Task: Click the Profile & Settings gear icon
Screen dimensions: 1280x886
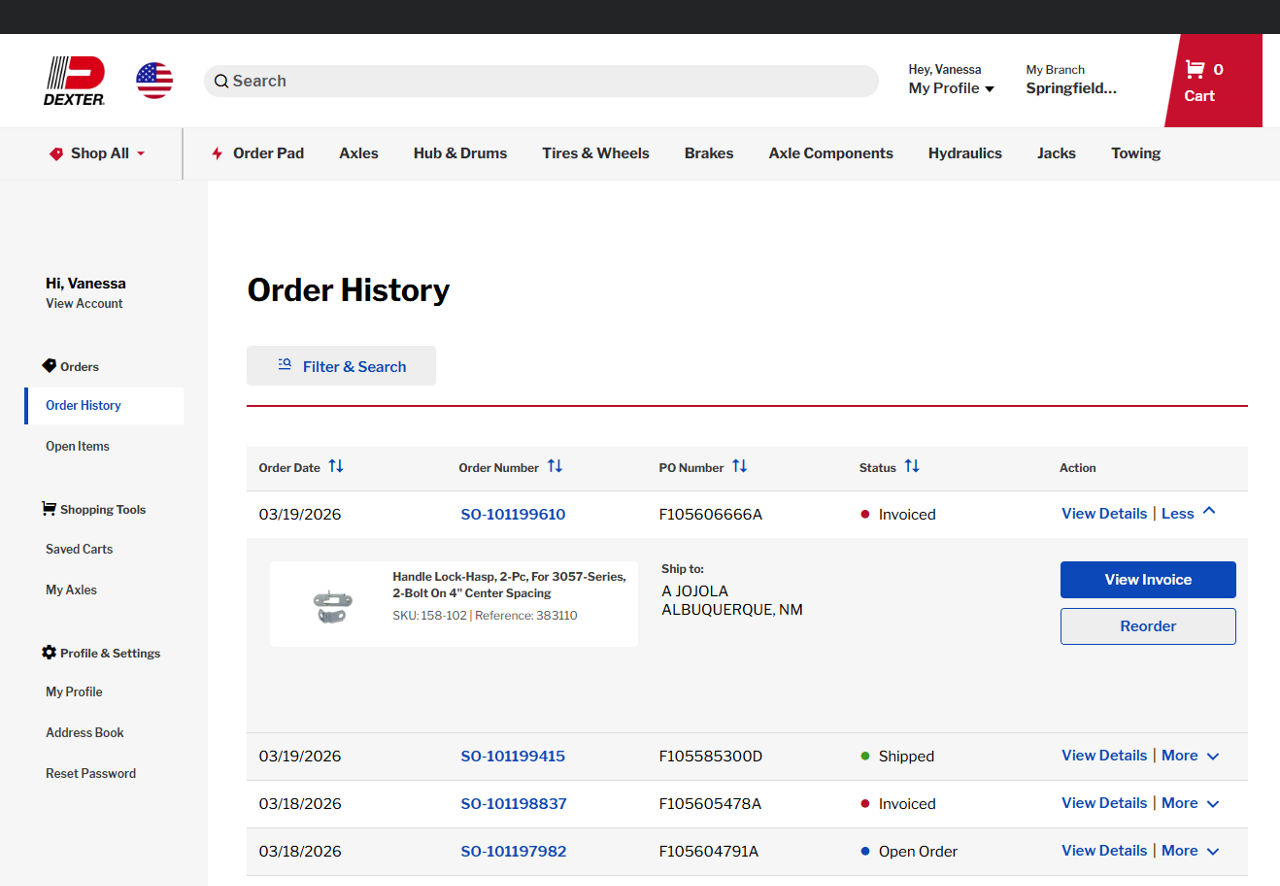Action: point(49,652)
